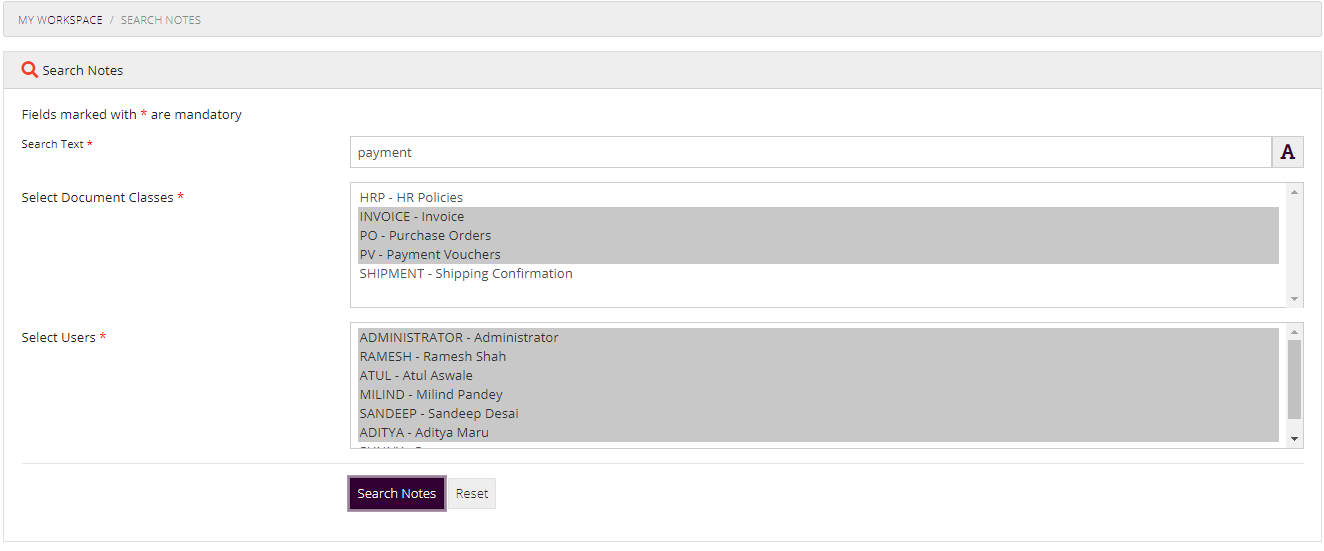Open MY WORKSPACE breadcrumb link

[x=60, y=20]
